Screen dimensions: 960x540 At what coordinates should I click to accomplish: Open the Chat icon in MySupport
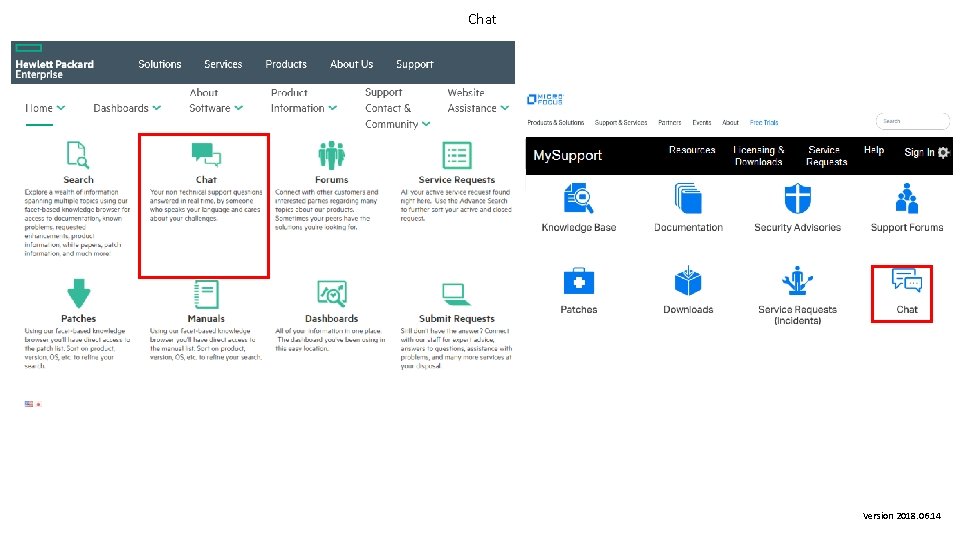[907, 282]
